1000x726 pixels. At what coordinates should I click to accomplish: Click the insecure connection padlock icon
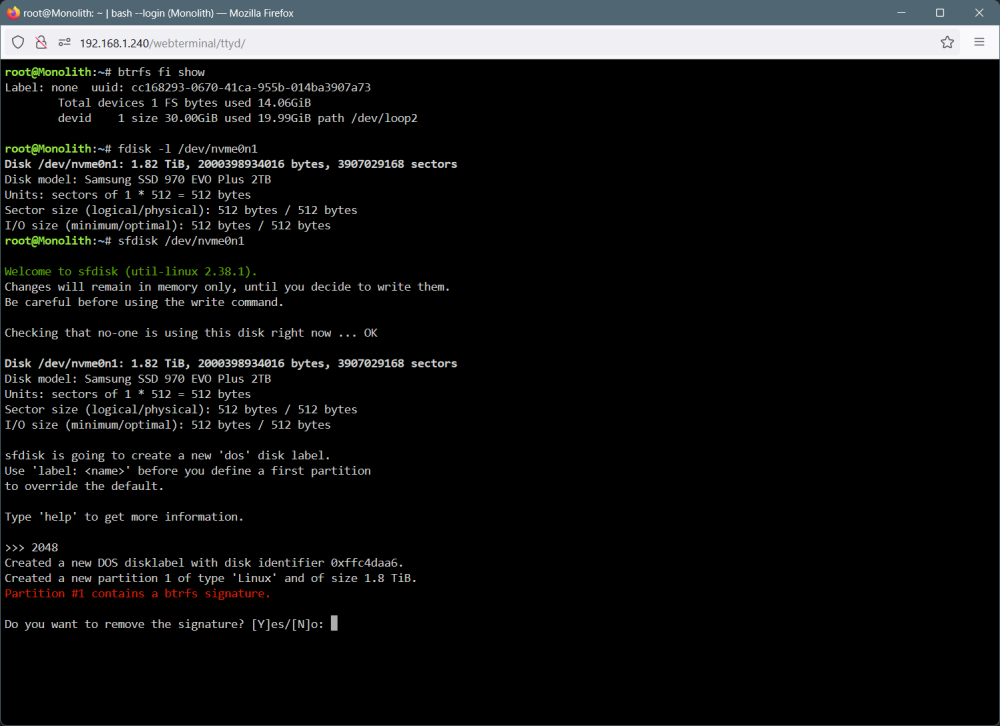point(41,42)
